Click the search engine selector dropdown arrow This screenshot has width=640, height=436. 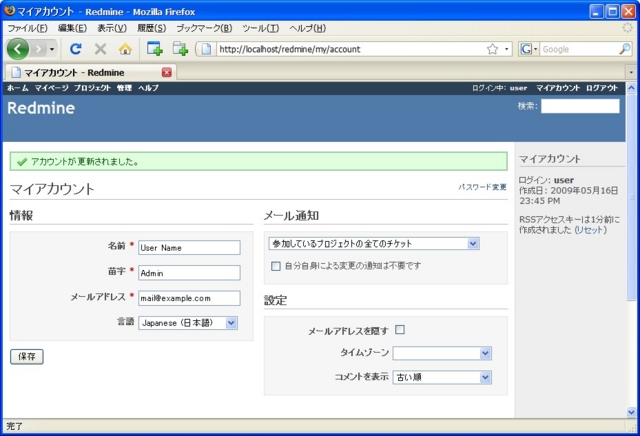(x=535, y=49)
